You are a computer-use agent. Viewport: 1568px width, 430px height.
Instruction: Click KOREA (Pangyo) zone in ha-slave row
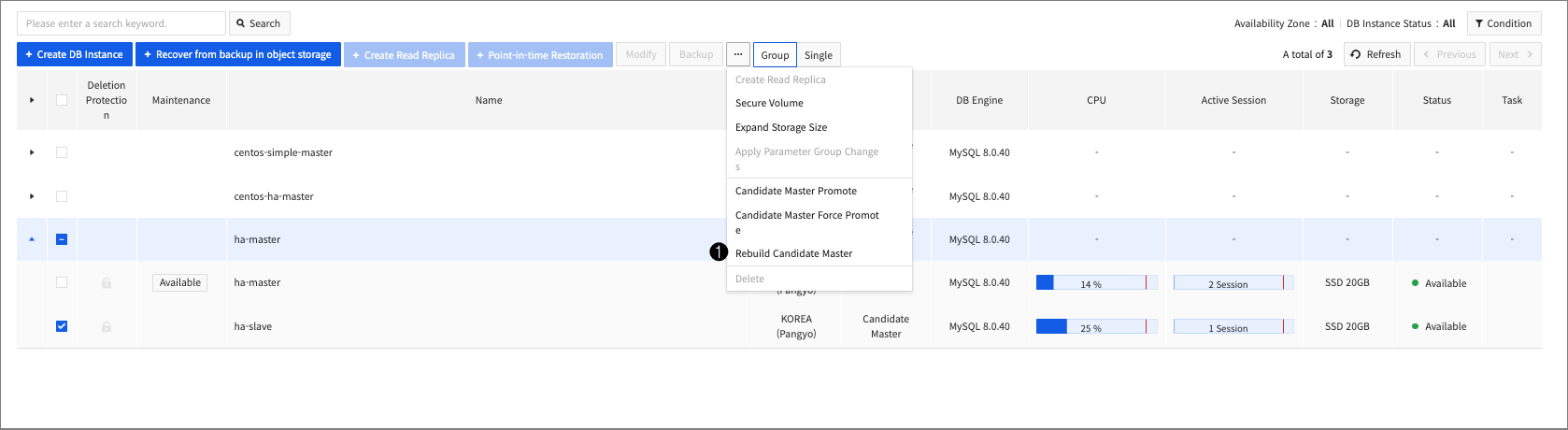click(796, 326)
